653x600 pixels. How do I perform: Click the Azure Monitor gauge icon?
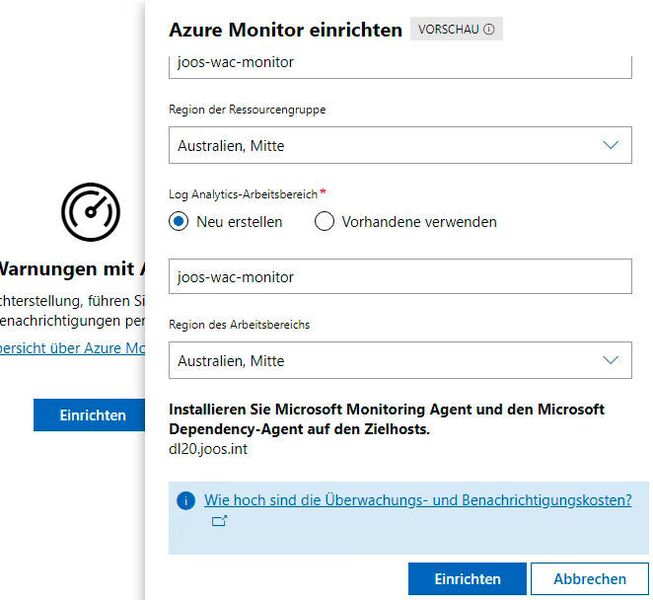point(91,212)
